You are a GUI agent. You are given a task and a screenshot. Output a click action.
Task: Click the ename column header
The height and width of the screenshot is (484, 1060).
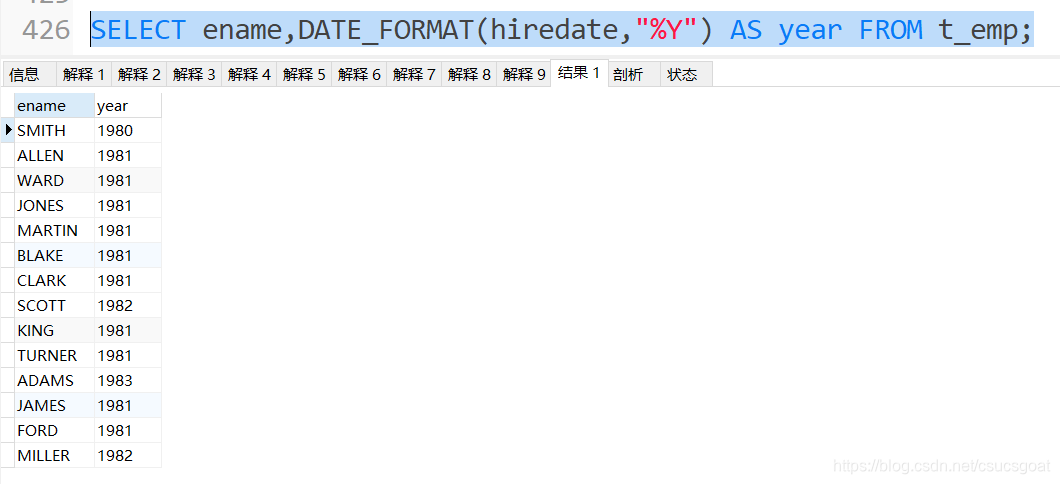click(x=54, y=105)
